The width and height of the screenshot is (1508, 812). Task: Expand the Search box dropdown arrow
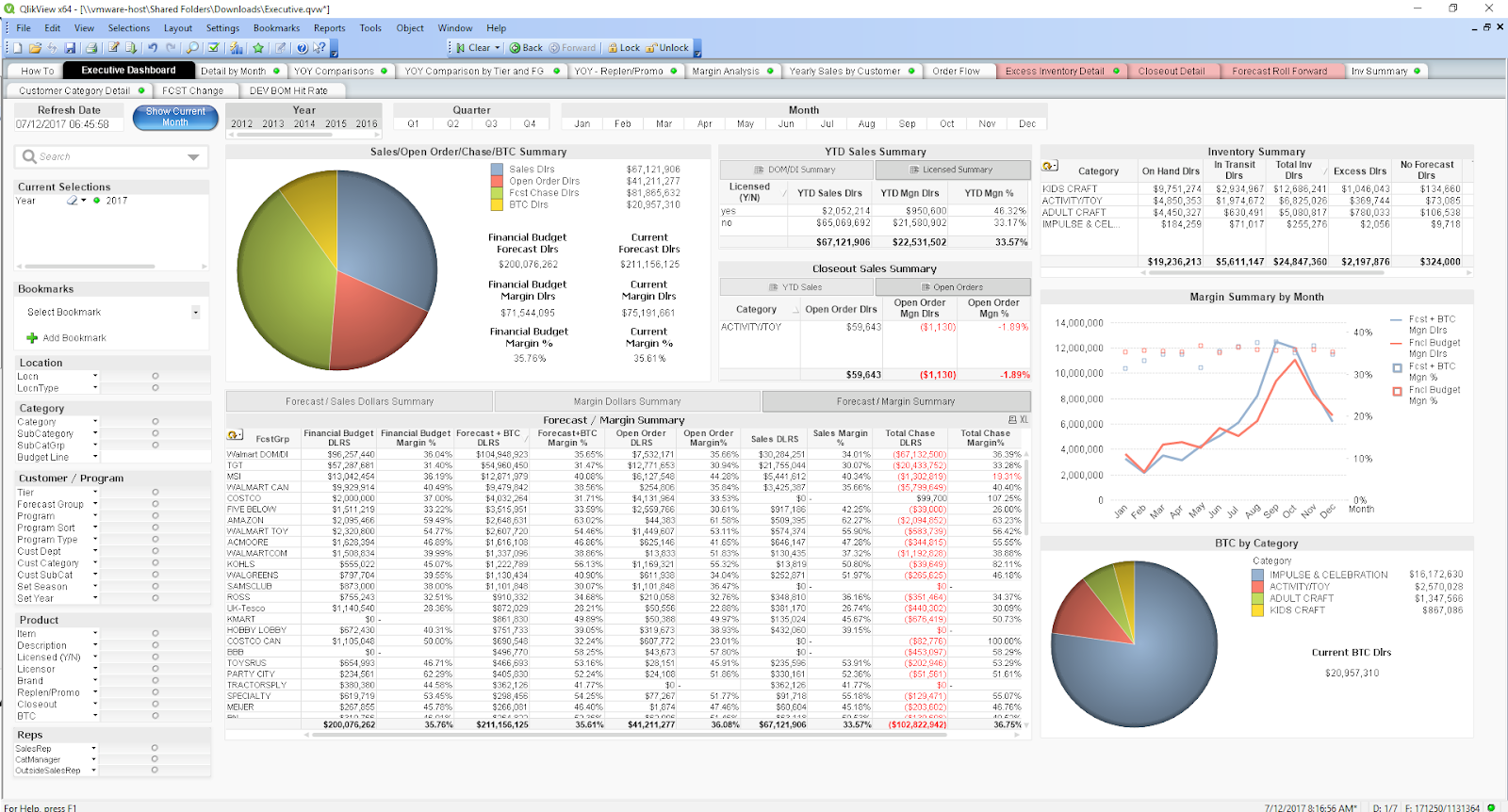[x=193, y=157]
